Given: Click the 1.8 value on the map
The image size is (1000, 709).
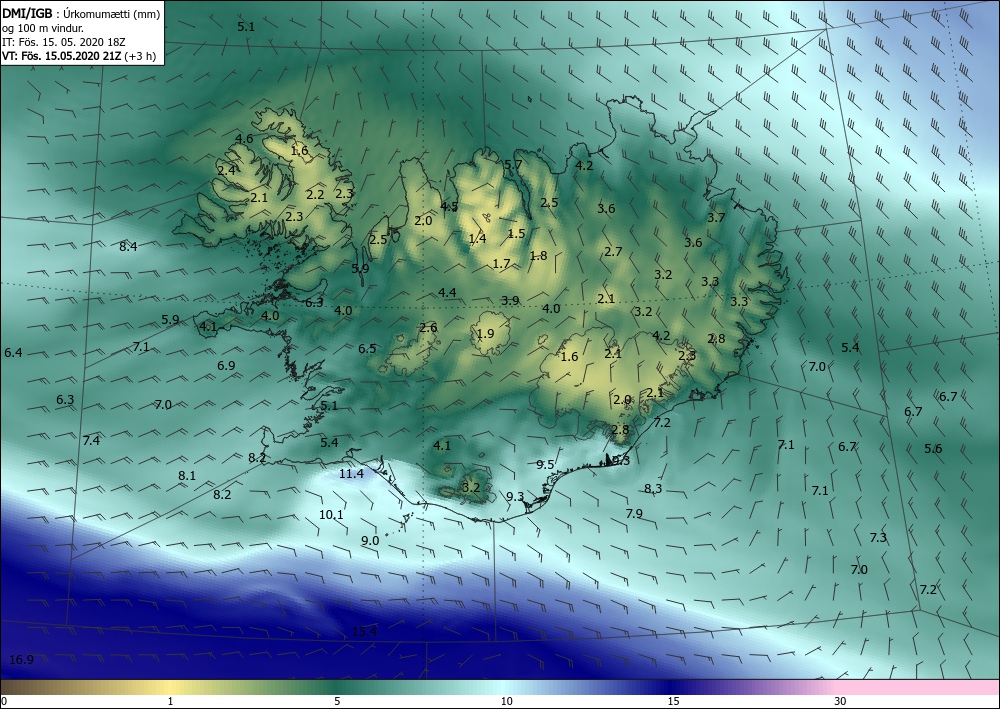Looking at the screenshot, I should [538, 256].
